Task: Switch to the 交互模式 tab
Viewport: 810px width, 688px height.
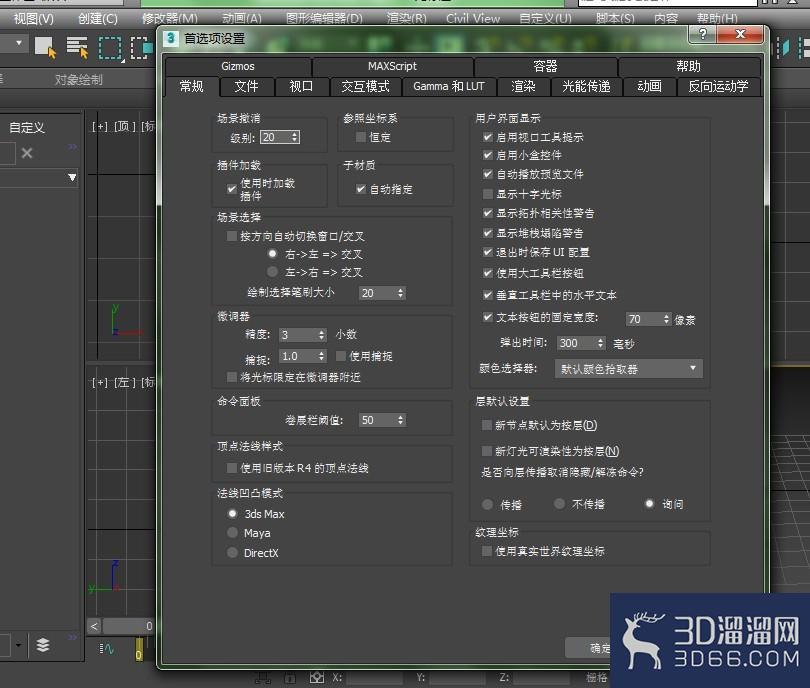Action: click(x=365, y=86)
